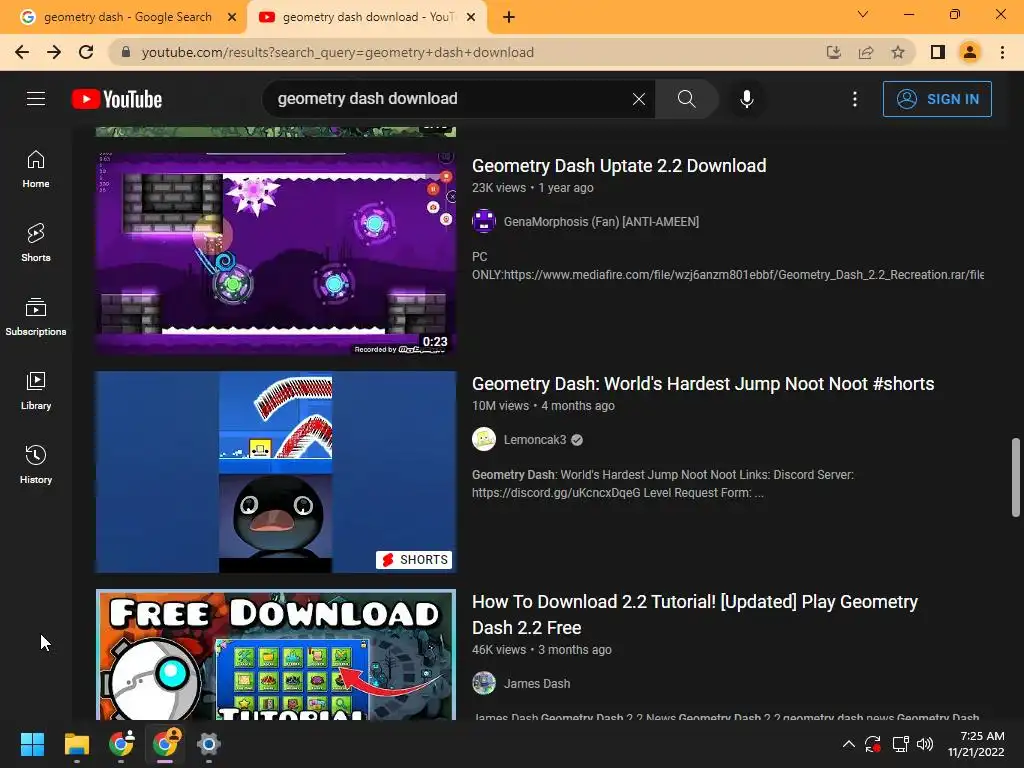Open the YouTube hamburger guide menu
The height and width of the screenshot is (768, 1024).
pyautogui.click(x=36, y=99)
